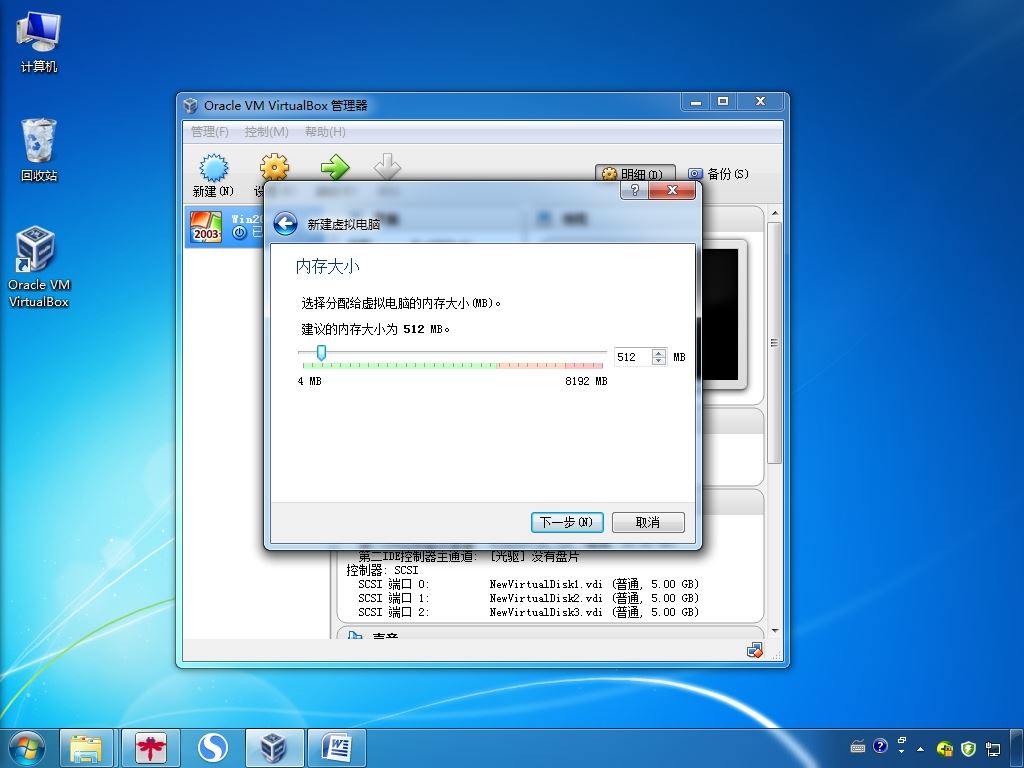Click the VM preview thumbnail
The width and height of the screenshot is (1024, 768).
point(720,314)
